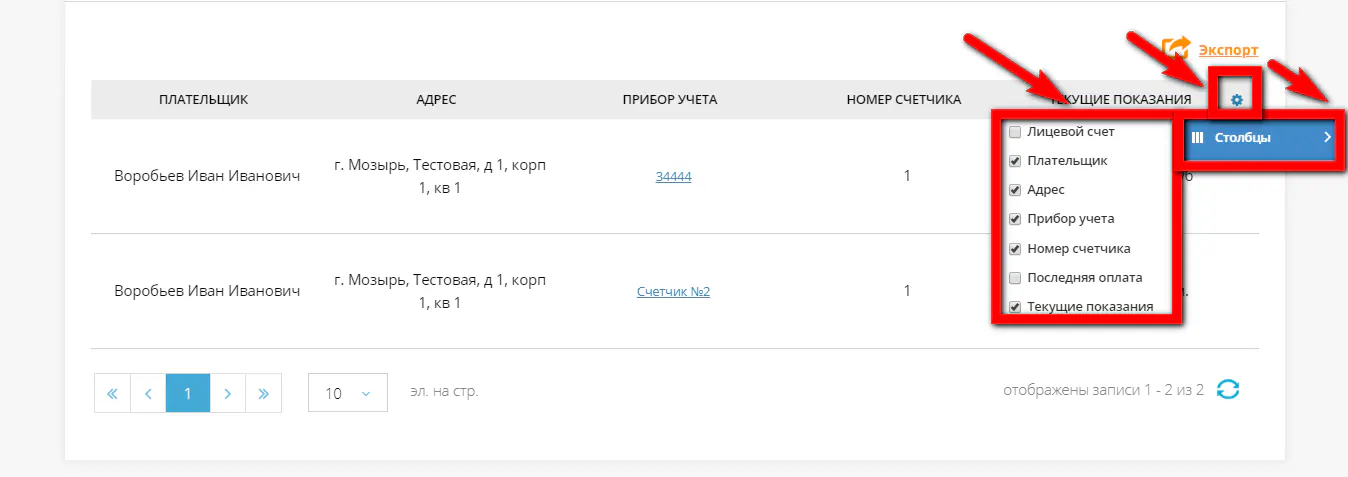The image size is (1348, 477).
Task: Select page 1 in pagination
Action: coord(187,393)
